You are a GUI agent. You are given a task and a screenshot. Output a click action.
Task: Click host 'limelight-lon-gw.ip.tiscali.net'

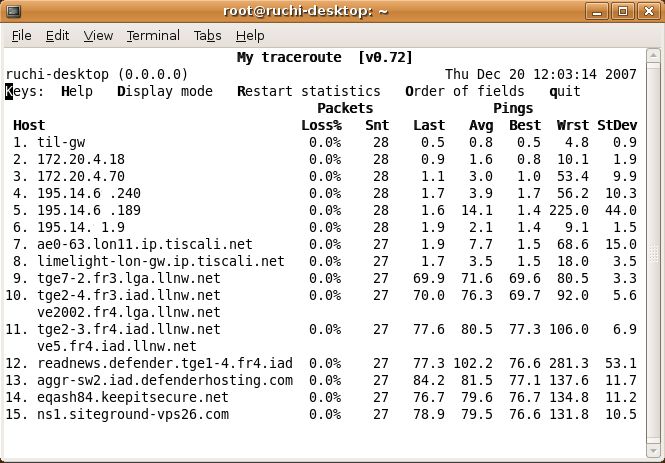pos(161,262)
